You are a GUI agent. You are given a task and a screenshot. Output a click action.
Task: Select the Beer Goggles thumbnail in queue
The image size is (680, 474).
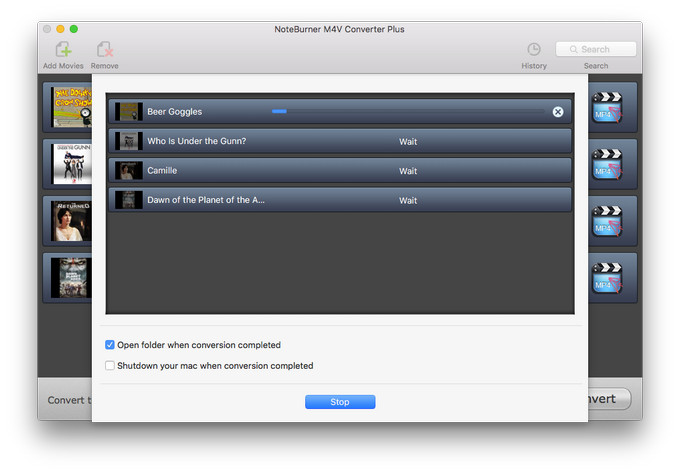pos(129,111)
